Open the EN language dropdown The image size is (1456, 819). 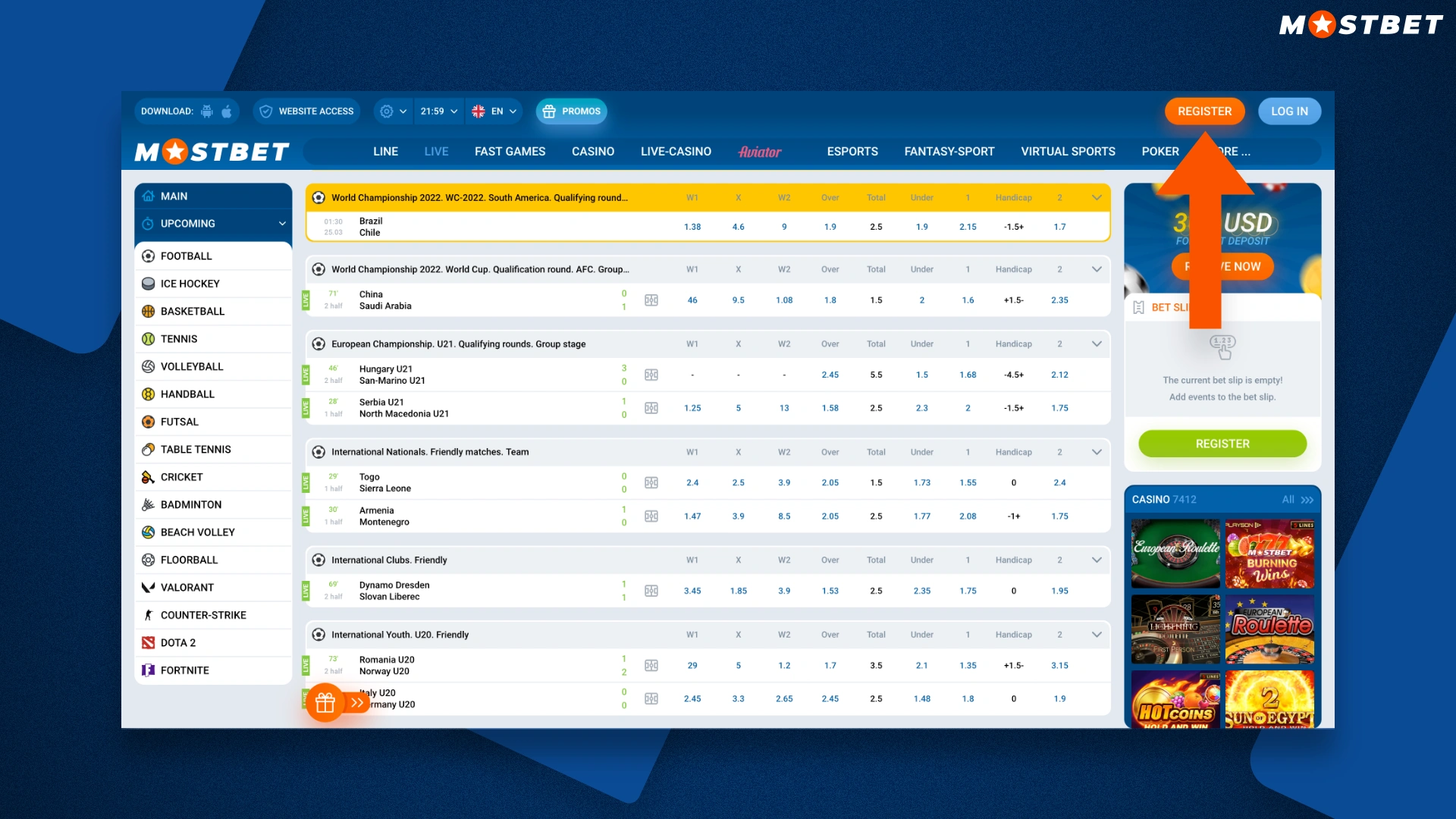494,111
